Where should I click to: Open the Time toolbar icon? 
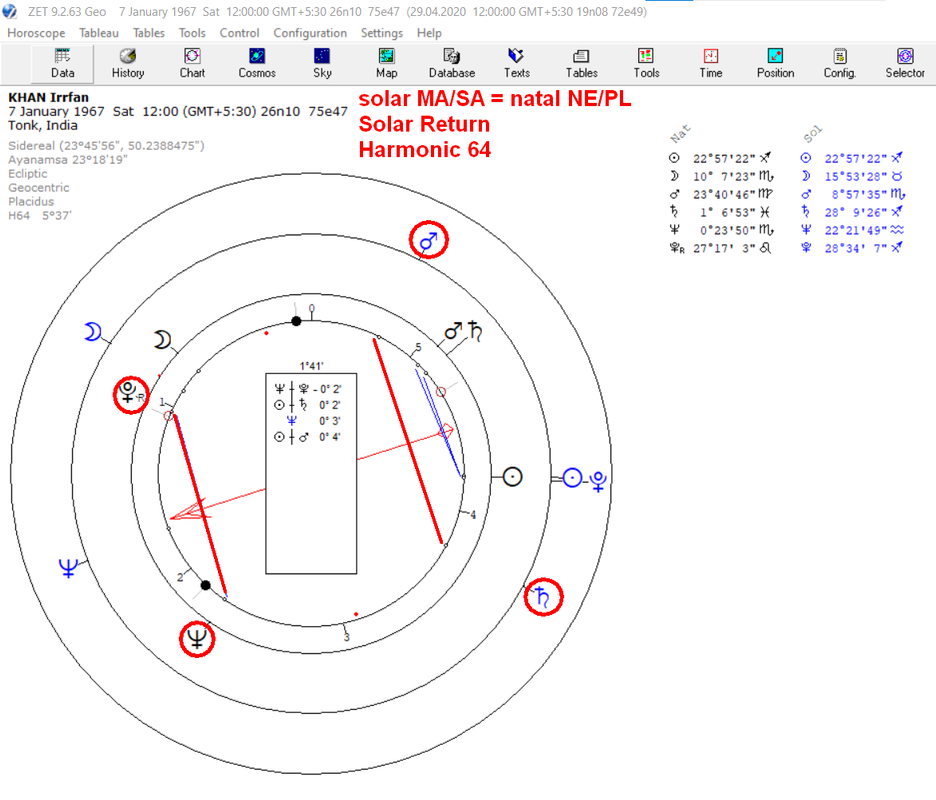(710, 64)
